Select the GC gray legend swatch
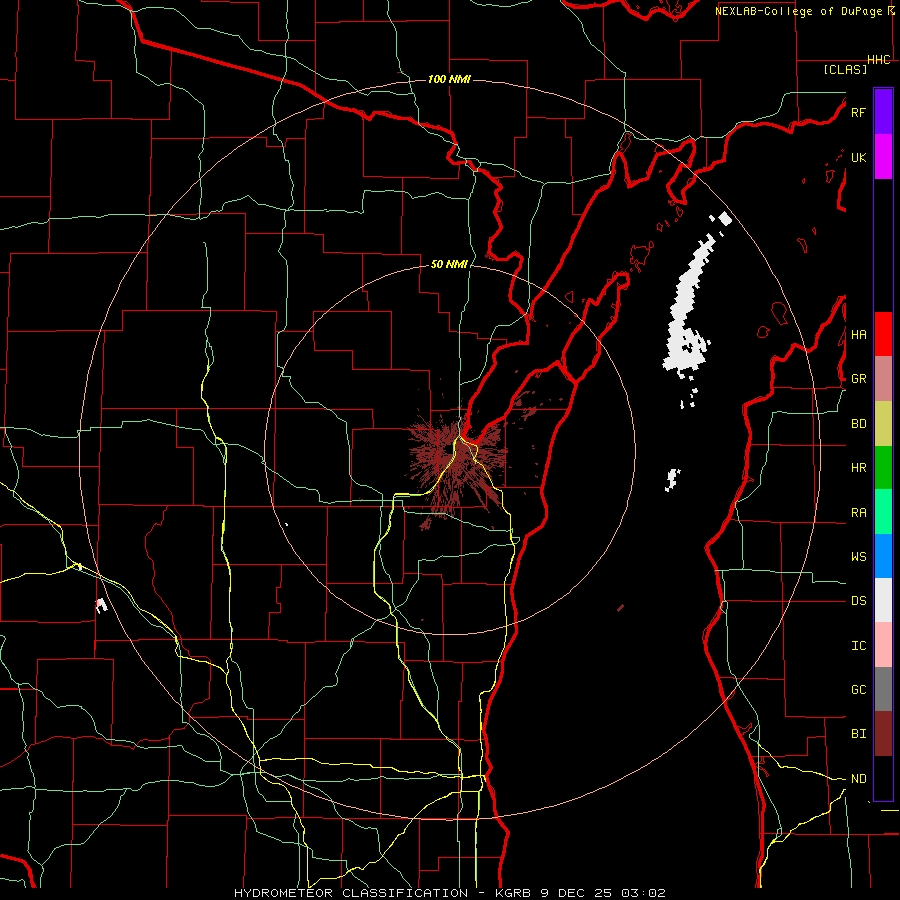900x900 pixels. coord(883,689)
